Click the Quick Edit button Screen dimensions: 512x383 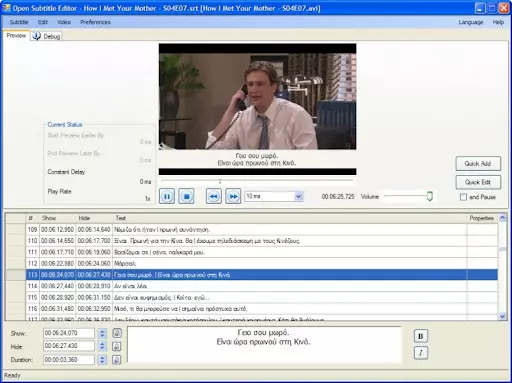click(x=478, y=182)
